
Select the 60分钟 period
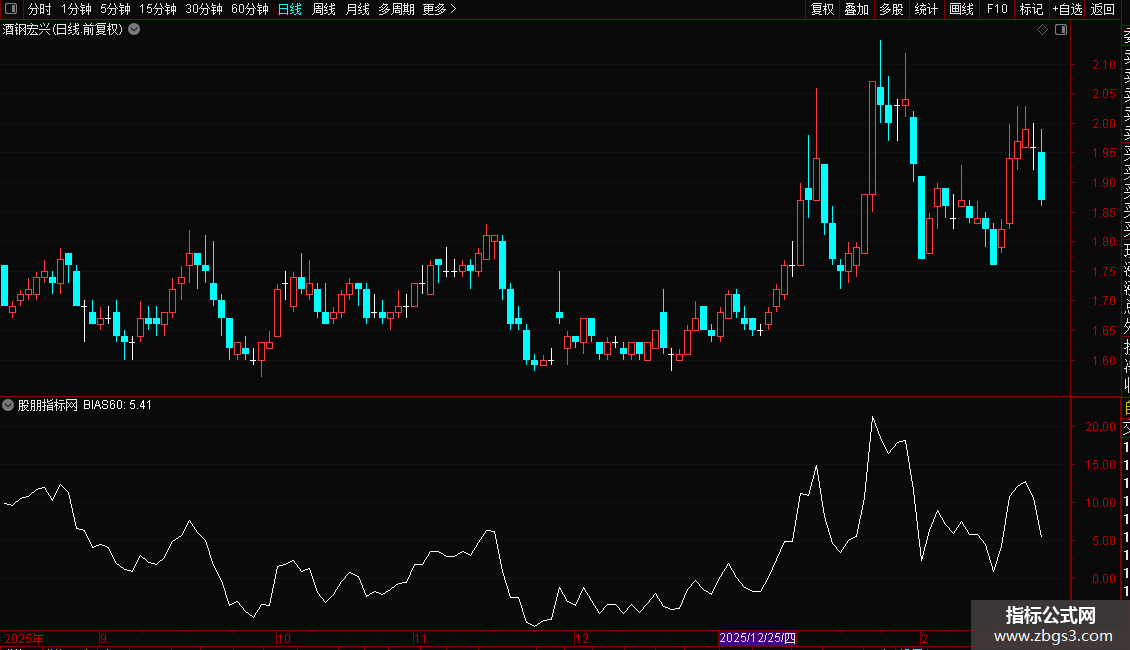click(x=250, y=9)
